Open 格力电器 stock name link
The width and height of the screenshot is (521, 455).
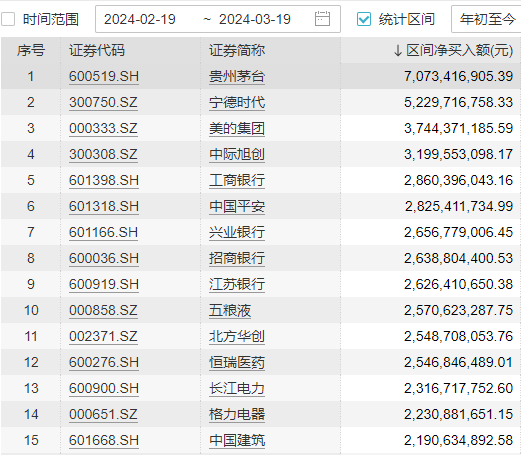(x=237, y=414)
